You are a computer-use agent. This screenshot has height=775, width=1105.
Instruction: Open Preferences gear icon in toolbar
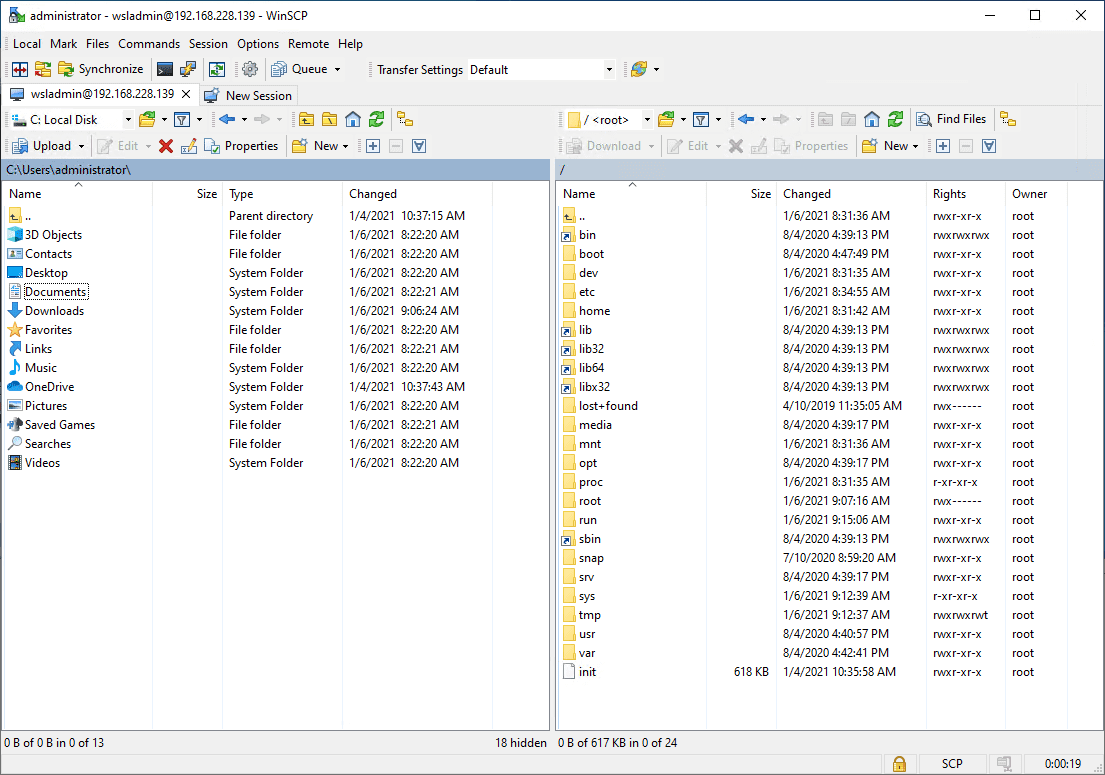point(250,69)
